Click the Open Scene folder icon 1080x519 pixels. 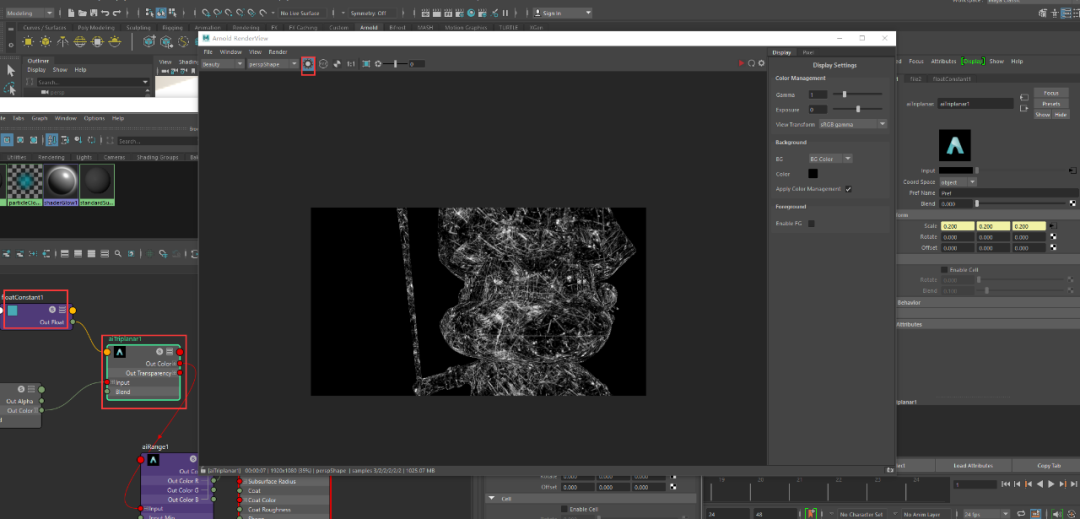[83, 13]
